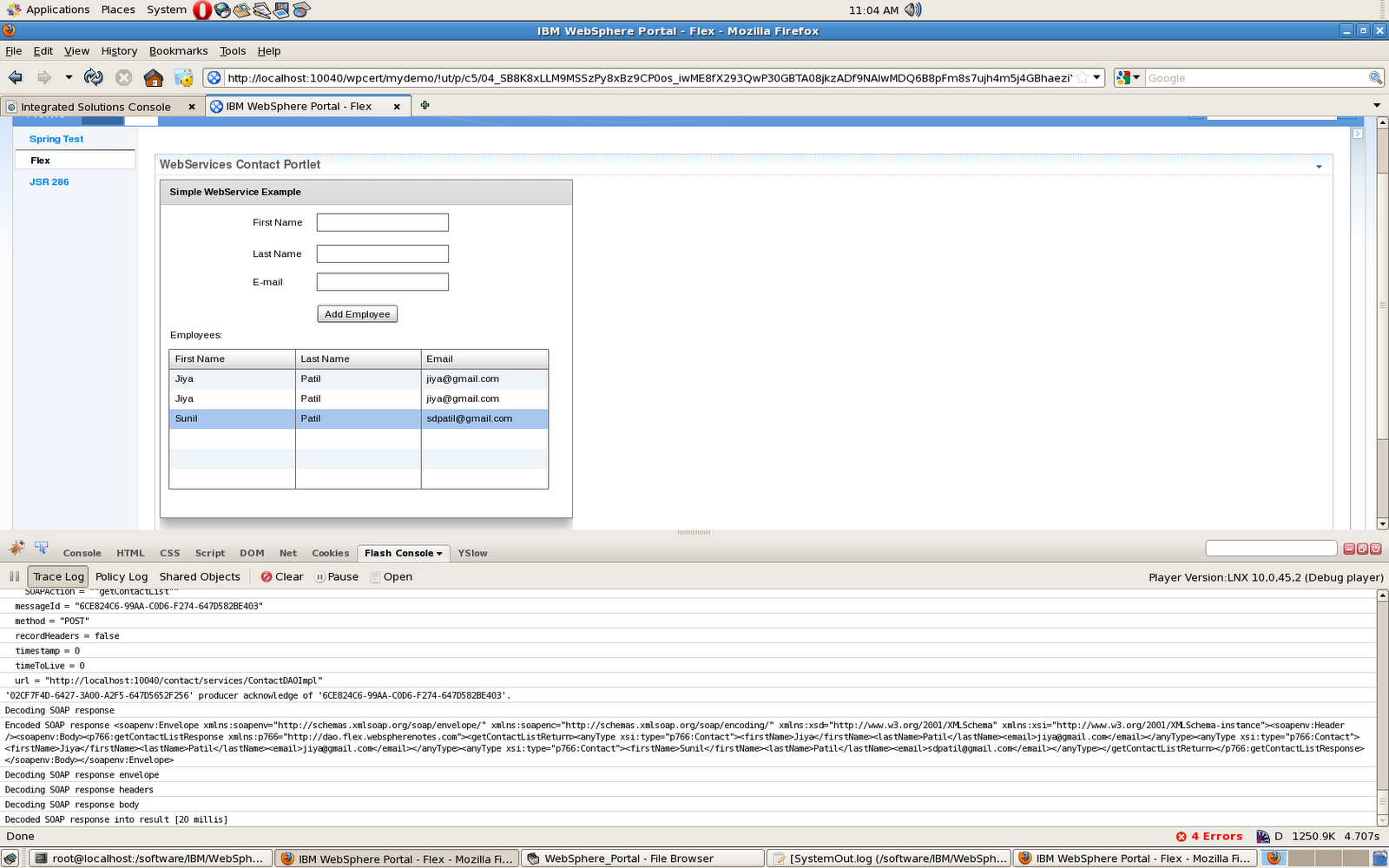
Task: Open the list all tabs dropdown
Action: 1377,105
